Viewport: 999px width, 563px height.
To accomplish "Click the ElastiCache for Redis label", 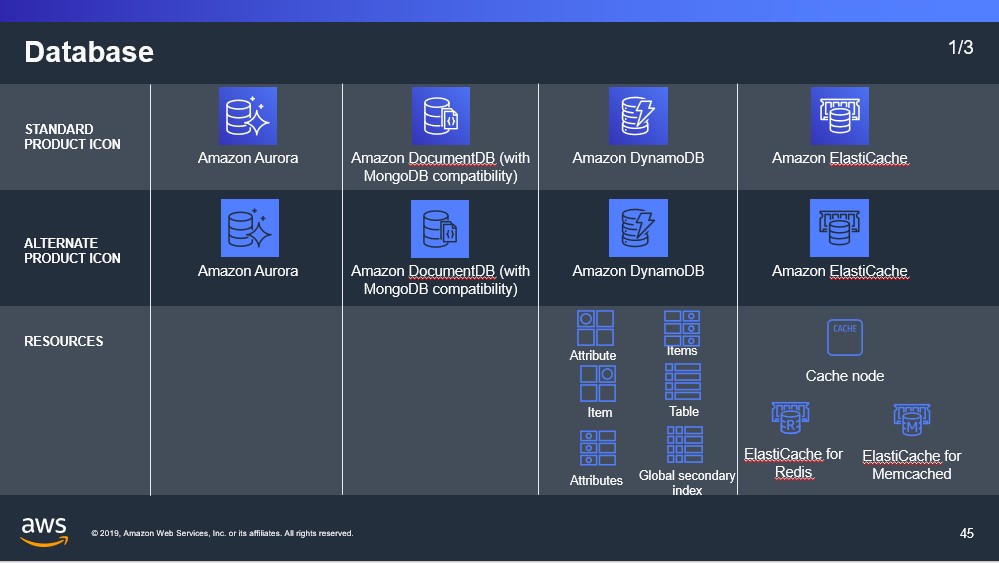I will [x=793, y=463].
